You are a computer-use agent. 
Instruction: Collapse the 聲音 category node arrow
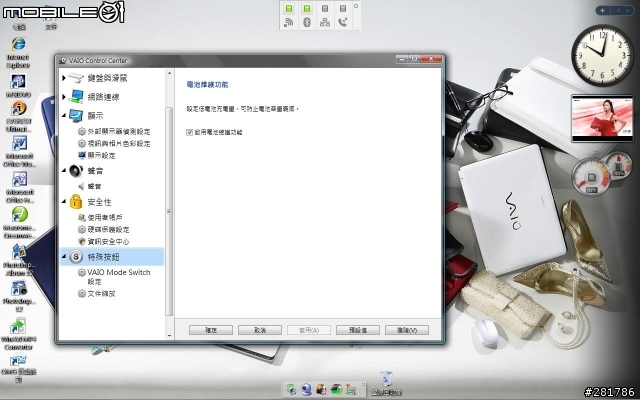(64, 171)
